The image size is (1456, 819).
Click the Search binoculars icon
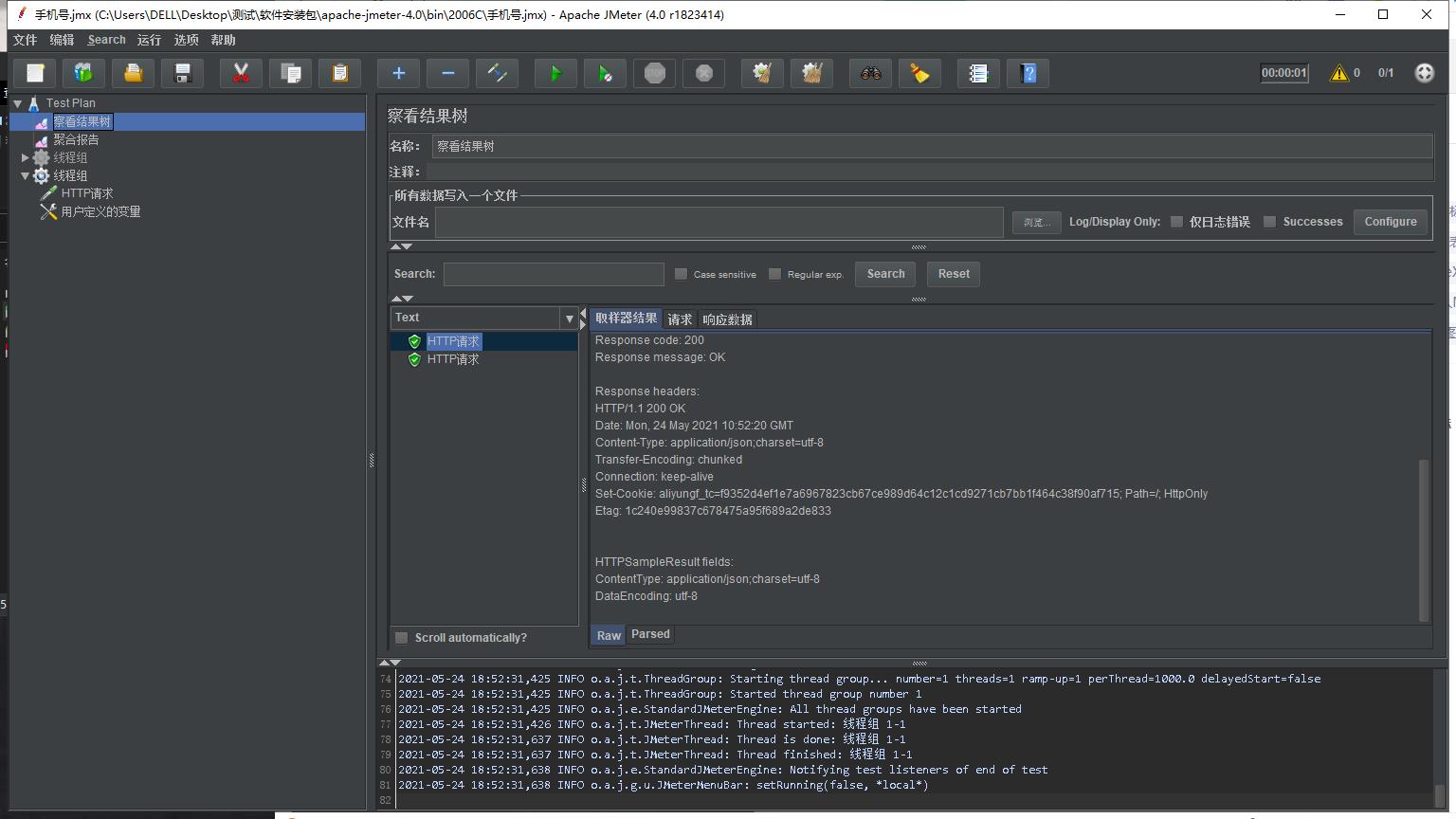tap(870, 73)
